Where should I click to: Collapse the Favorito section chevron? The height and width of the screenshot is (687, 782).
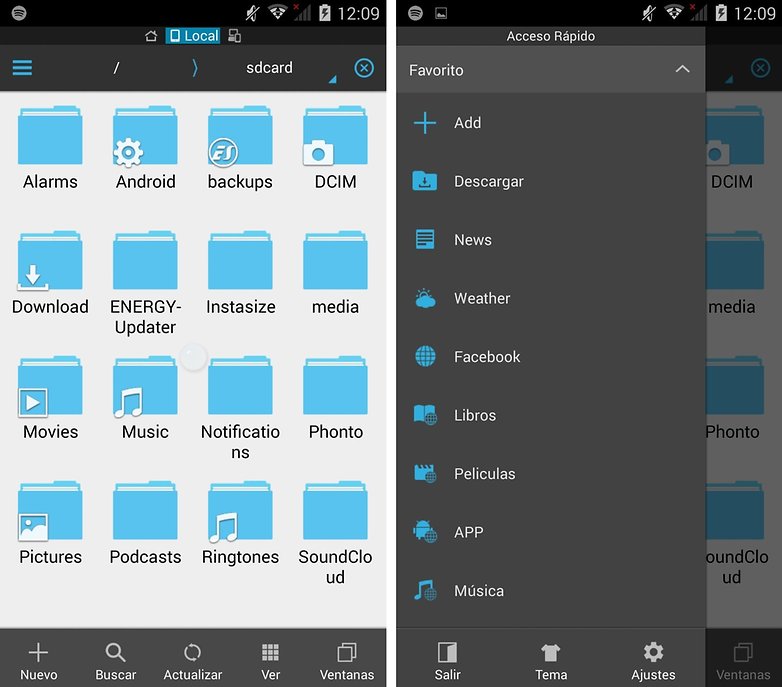pos(682,69)
